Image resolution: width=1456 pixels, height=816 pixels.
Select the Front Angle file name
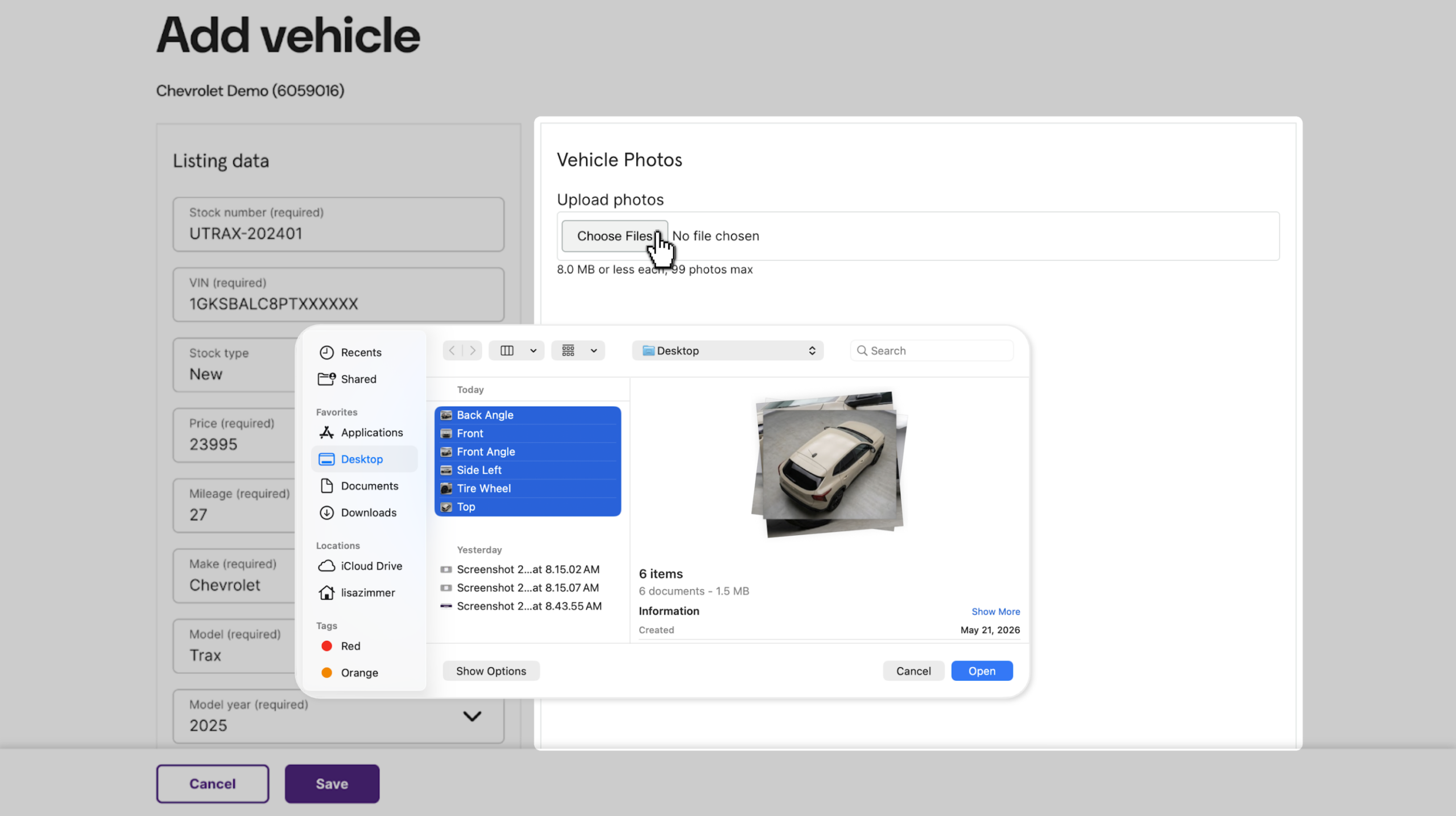(486, 452)
